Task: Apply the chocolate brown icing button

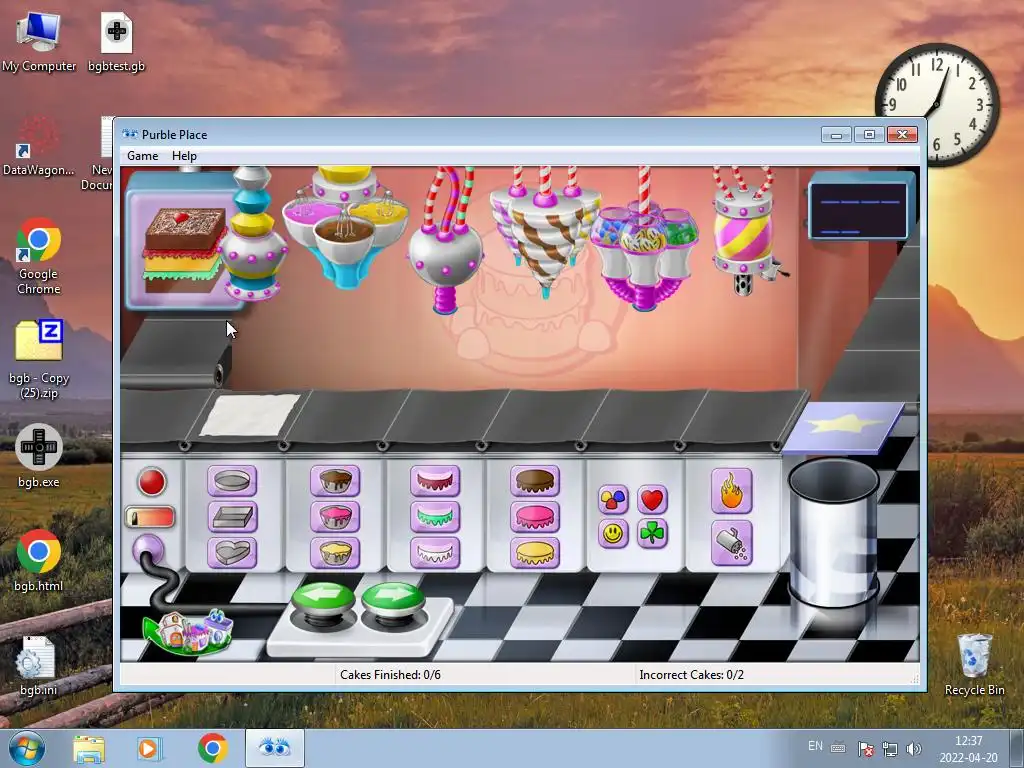Action: 535,481
